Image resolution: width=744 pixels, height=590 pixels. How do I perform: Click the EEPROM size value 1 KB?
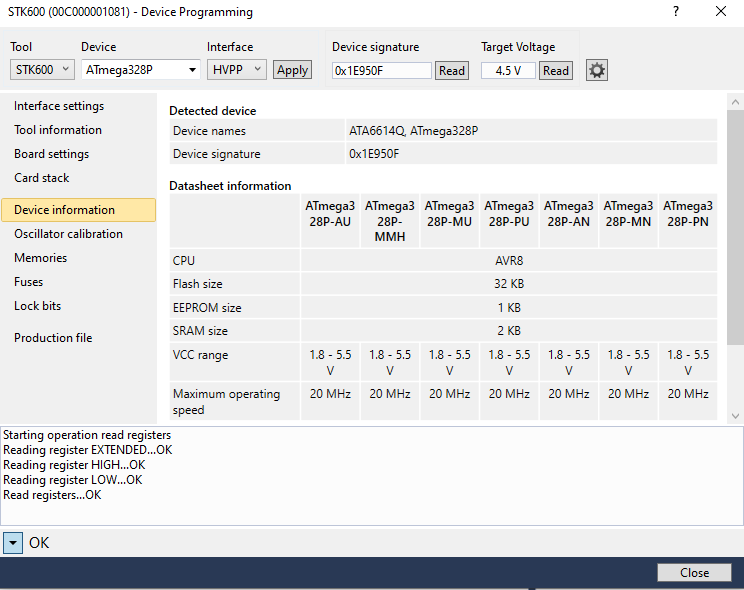(x=509, y=307)
